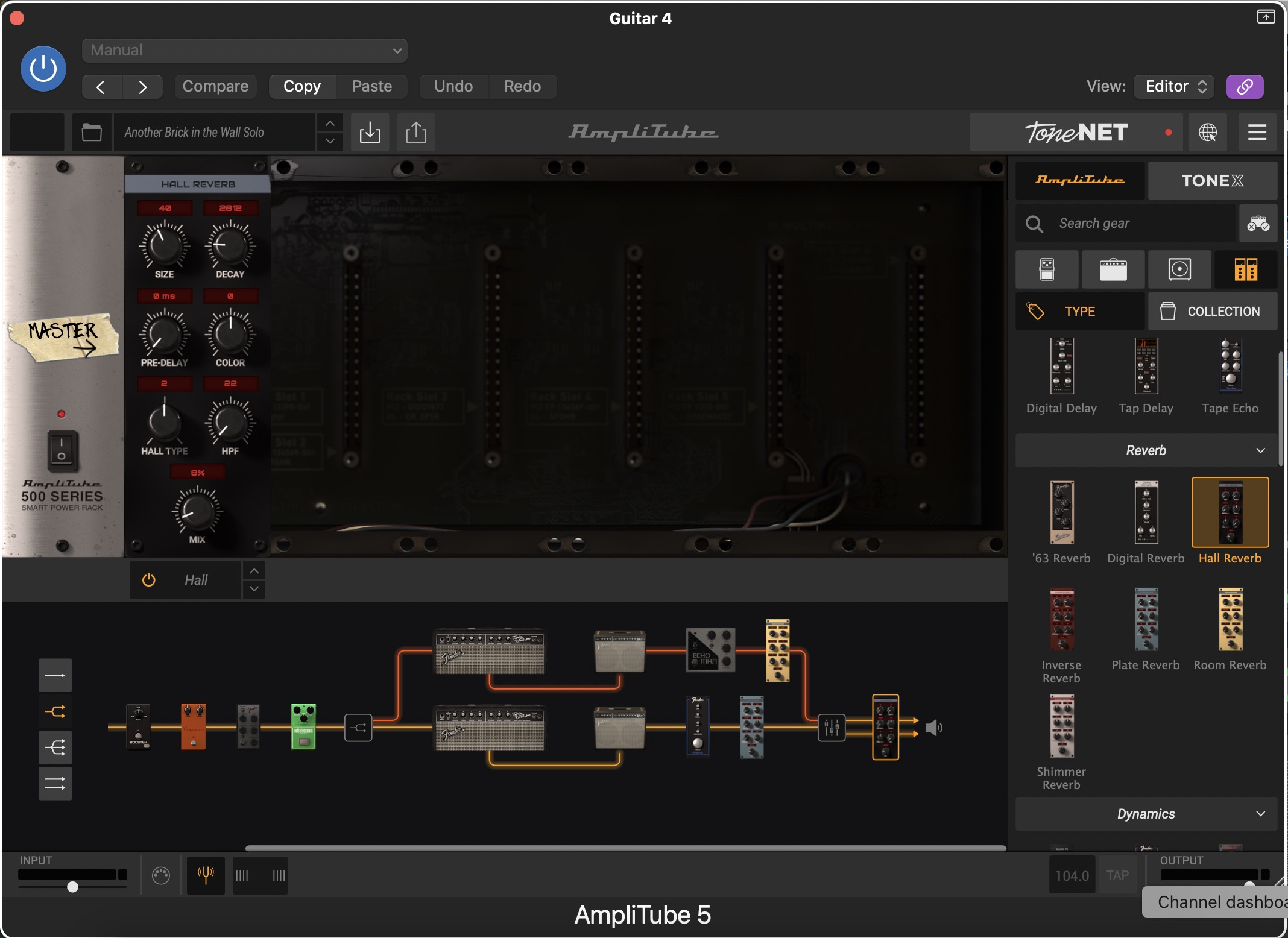Open the View Editor dropdown
The image size is (1288, 938).
coord(1173,87)
